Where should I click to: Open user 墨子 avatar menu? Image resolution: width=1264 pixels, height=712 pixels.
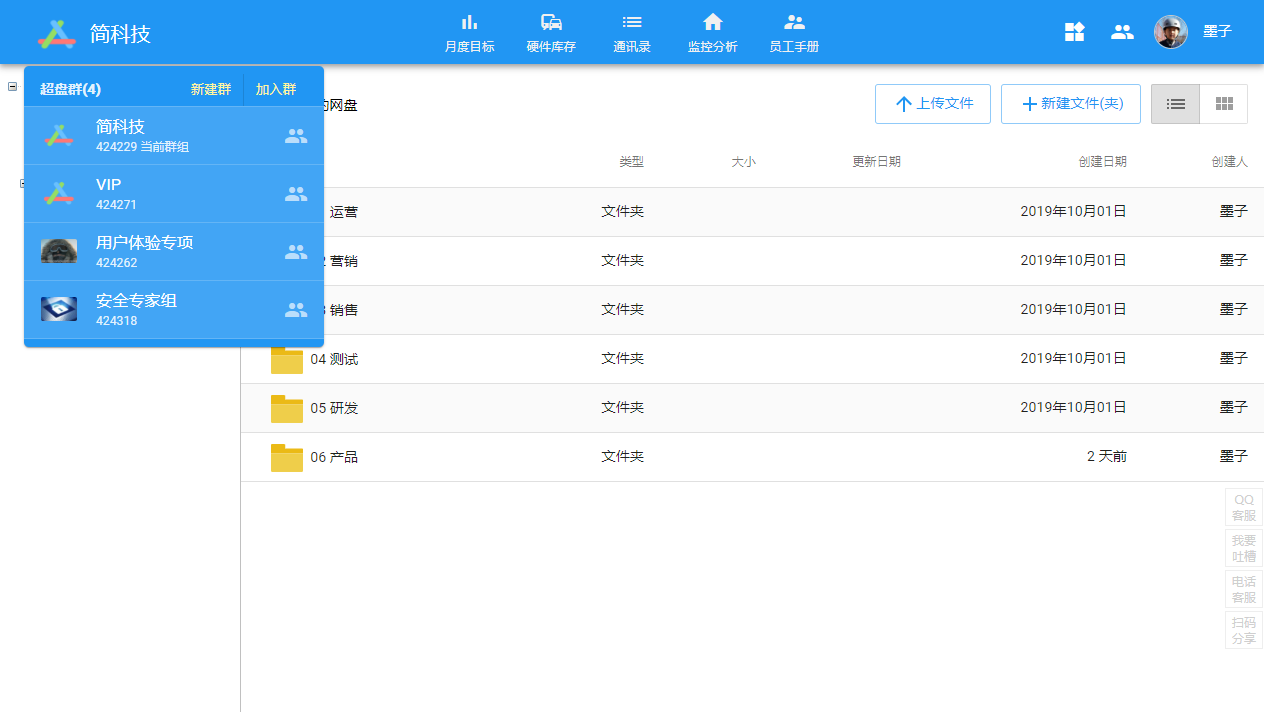click(x=1171, y=32)
